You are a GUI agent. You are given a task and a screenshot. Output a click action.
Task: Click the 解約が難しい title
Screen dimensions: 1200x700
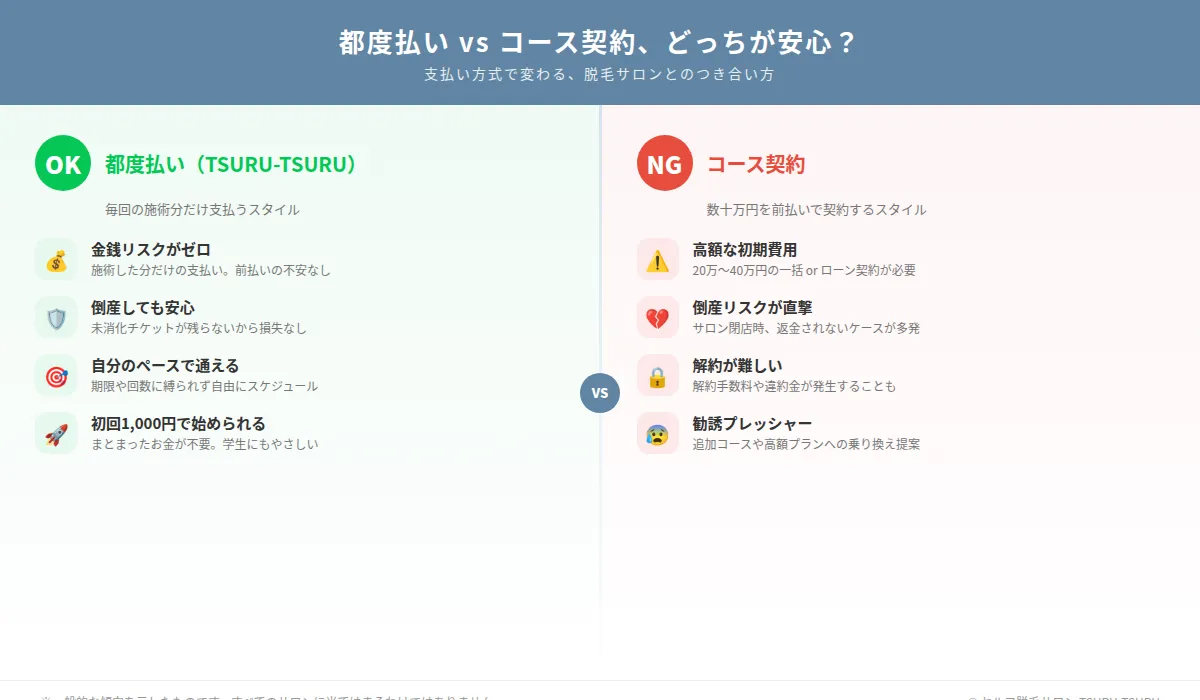point(738,366)
